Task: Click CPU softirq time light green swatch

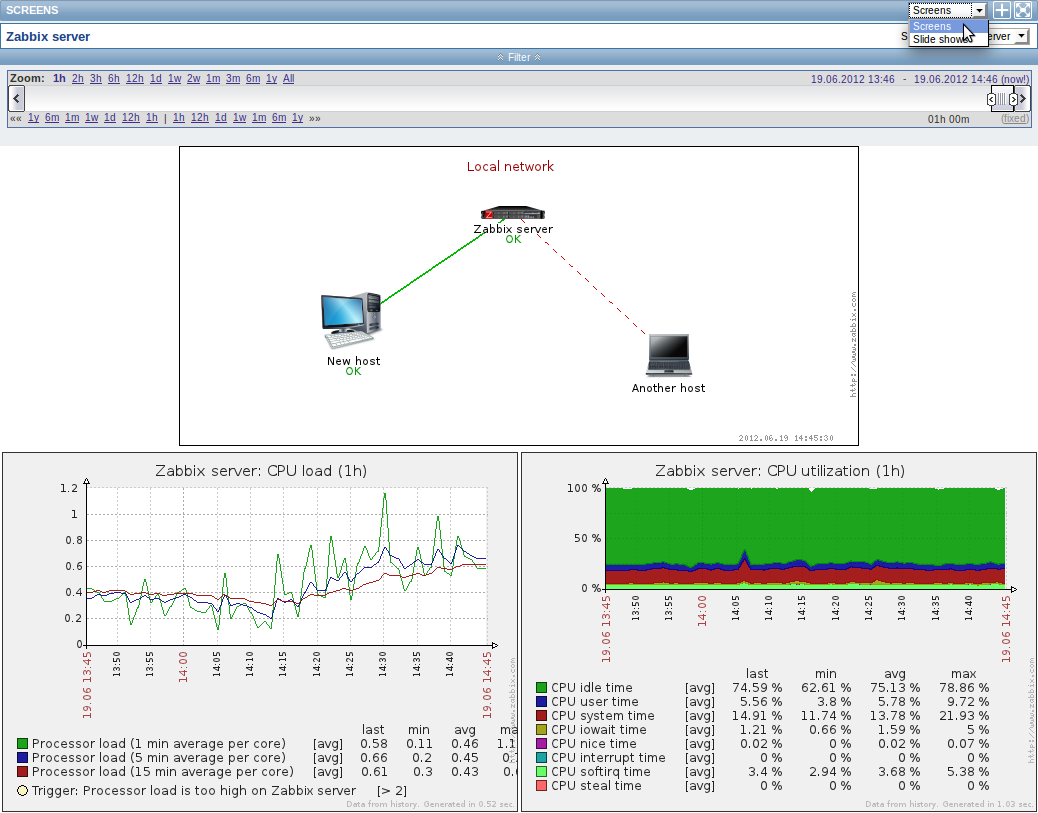Action: click(x=542, y=771)
